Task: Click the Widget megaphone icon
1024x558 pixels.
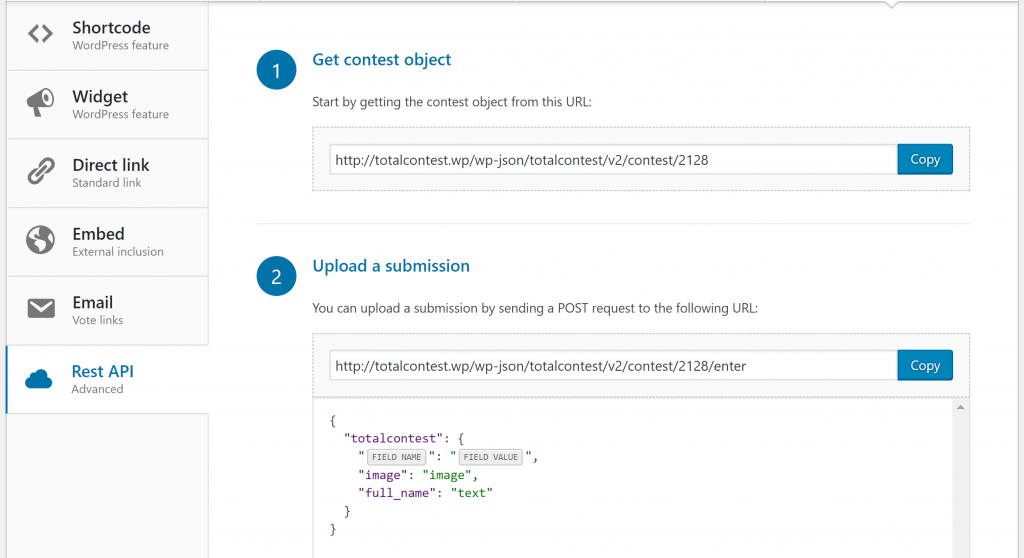Action: tap(40, 103)
